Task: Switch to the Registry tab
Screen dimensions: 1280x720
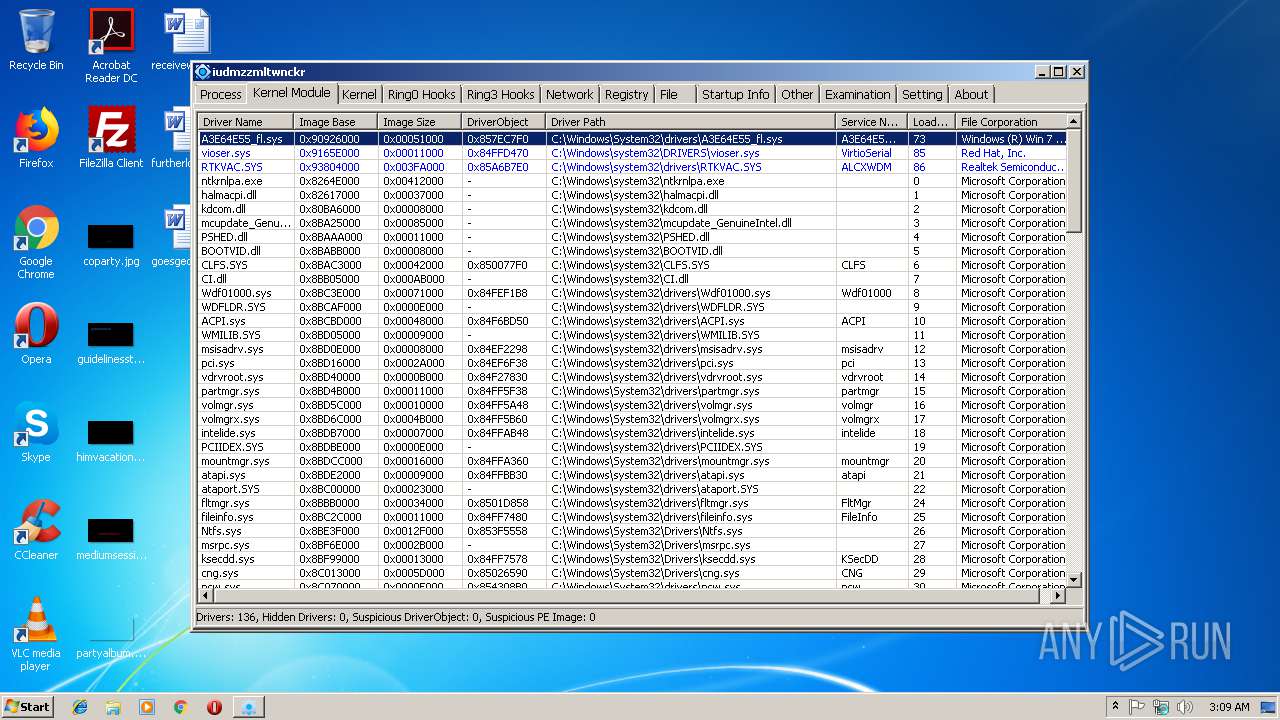Action: pos(627,94)
